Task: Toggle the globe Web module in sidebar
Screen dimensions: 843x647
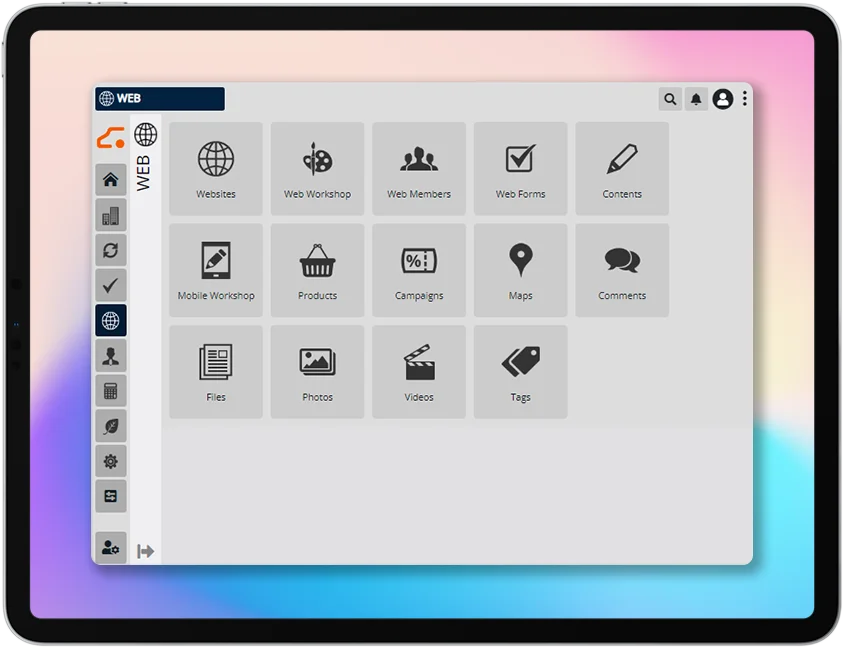Action: pyautogui.click(x=110, y=320)
